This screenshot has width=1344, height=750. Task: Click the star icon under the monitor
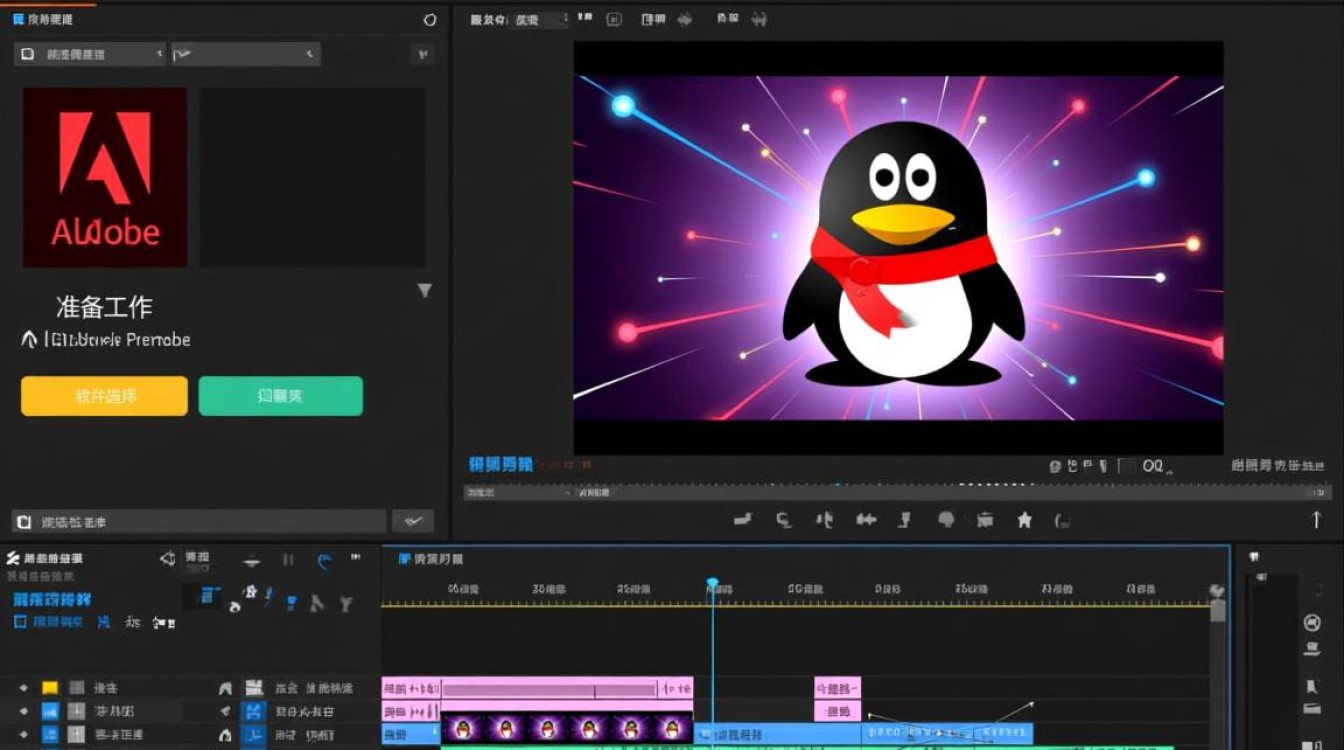tap(1024, 519)
